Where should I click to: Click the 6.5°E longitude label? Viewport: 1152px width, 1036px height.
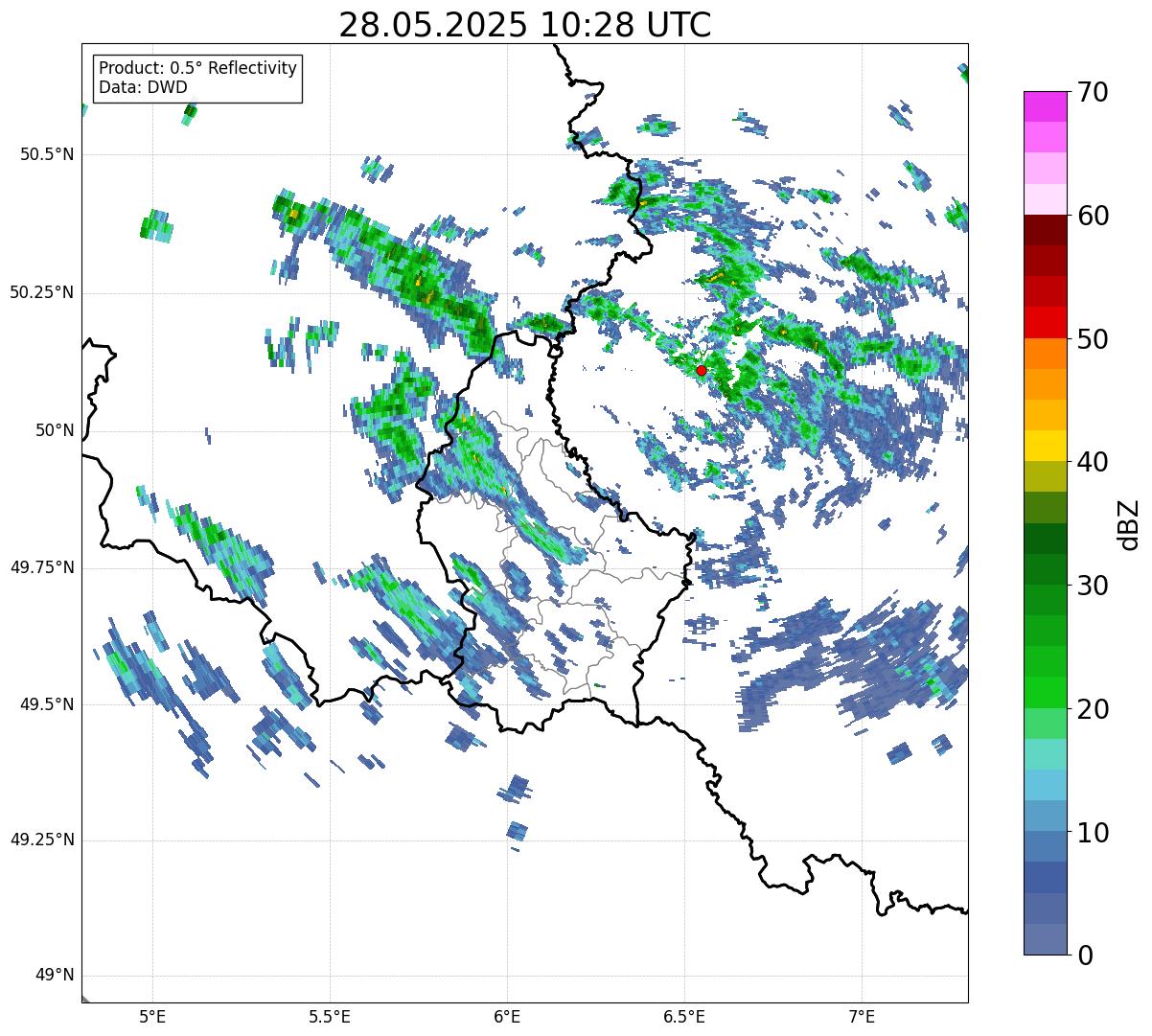(x=685, y=1017)
